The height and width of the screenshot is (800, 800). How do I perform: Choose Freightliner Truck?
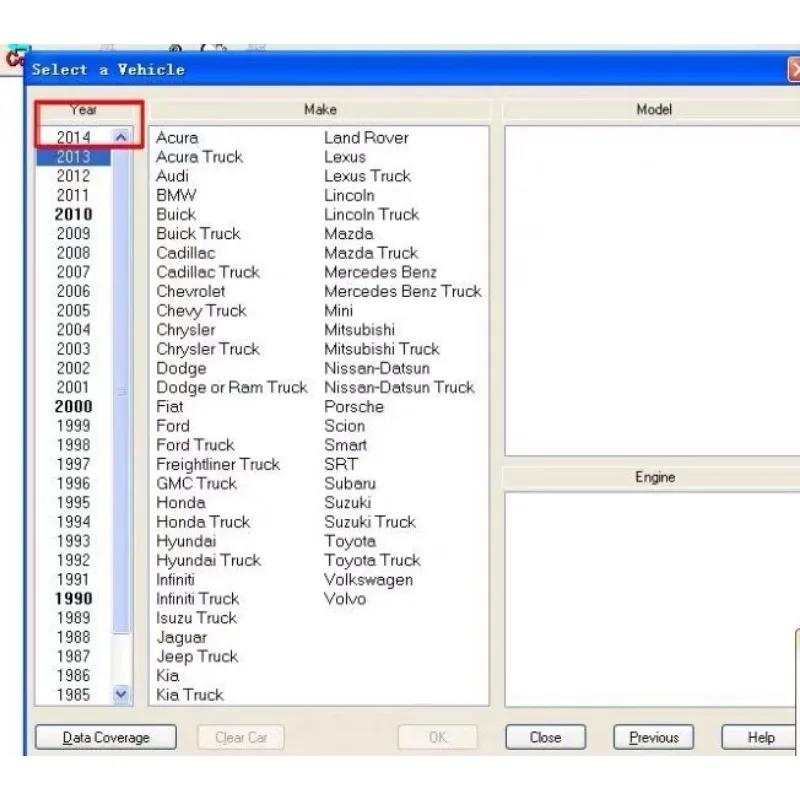[218, 464]
